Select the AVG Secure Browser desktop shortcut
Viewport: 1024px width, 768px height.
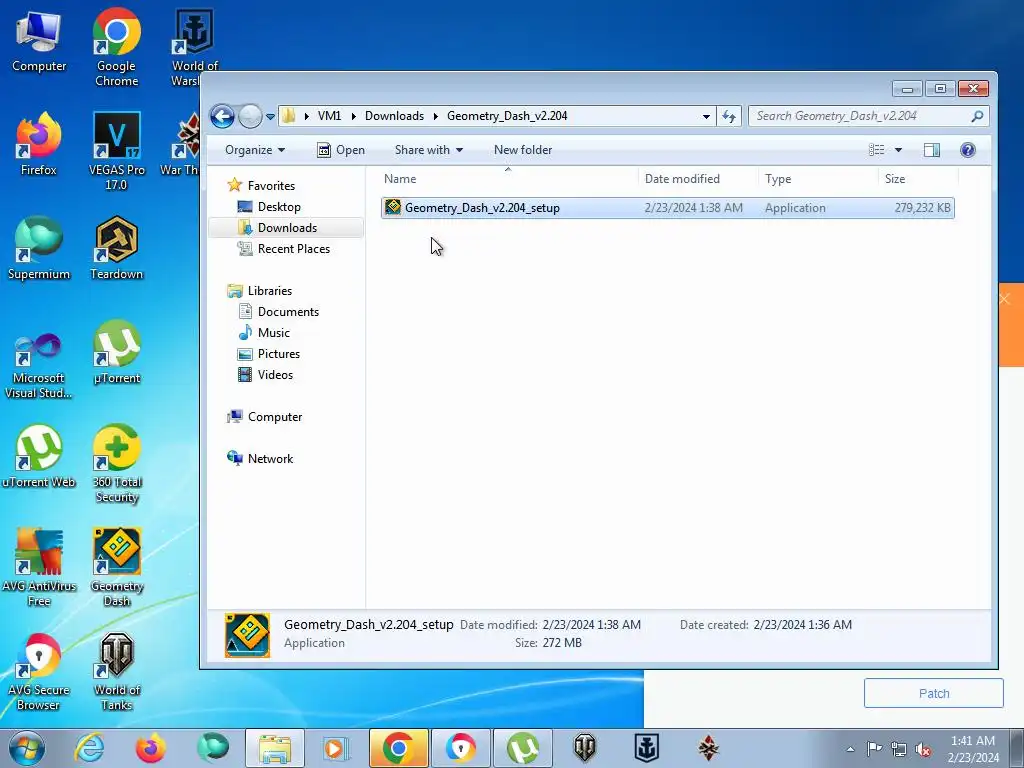[x=39, y=672]
